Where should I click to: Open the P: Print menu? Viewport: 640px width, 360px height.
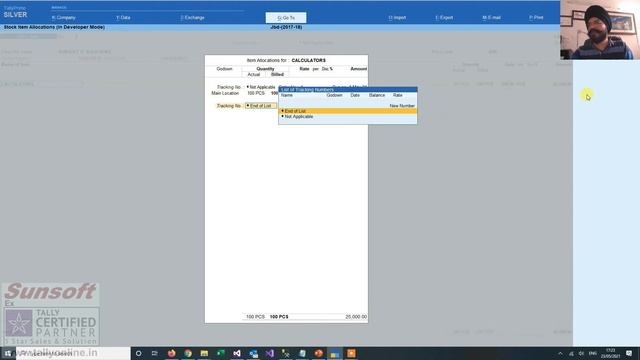click(x=536, y=18)
